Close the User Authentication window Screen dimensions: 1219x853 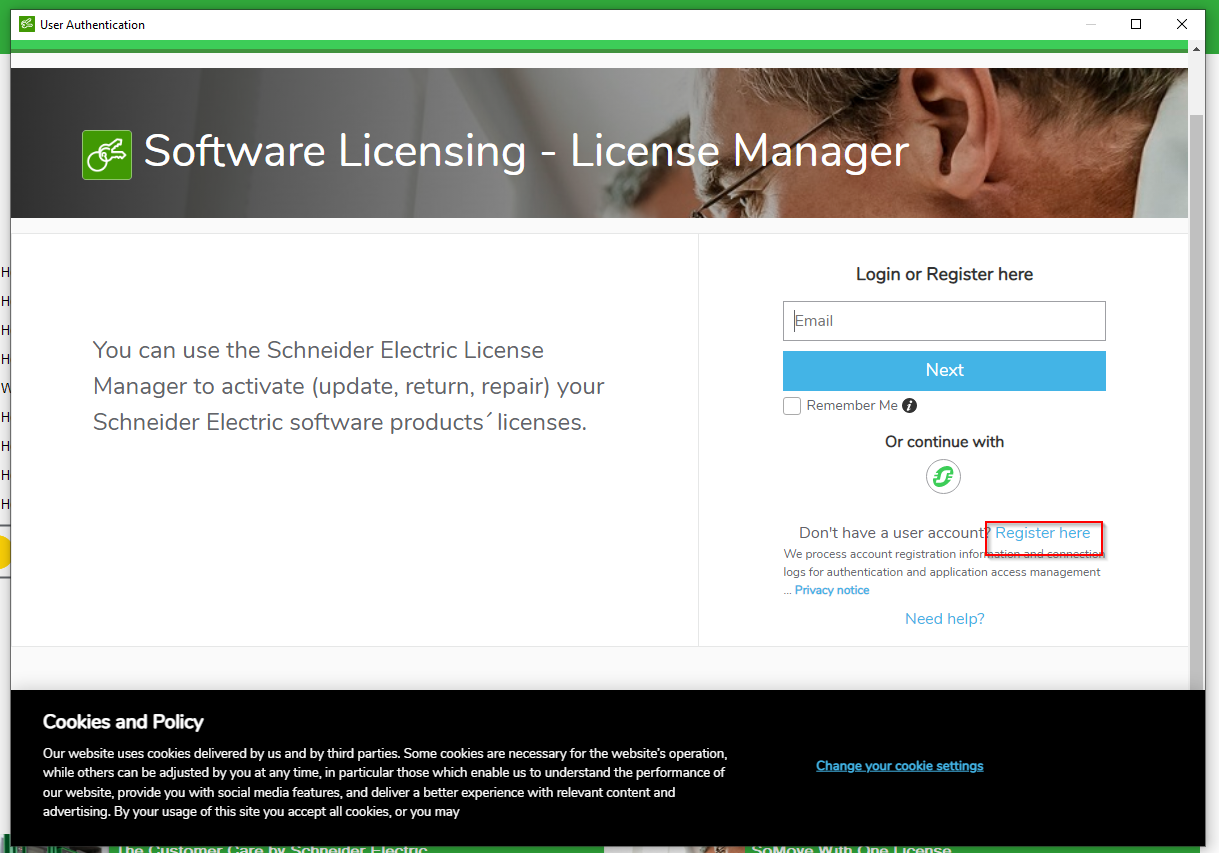[1182, 24]
